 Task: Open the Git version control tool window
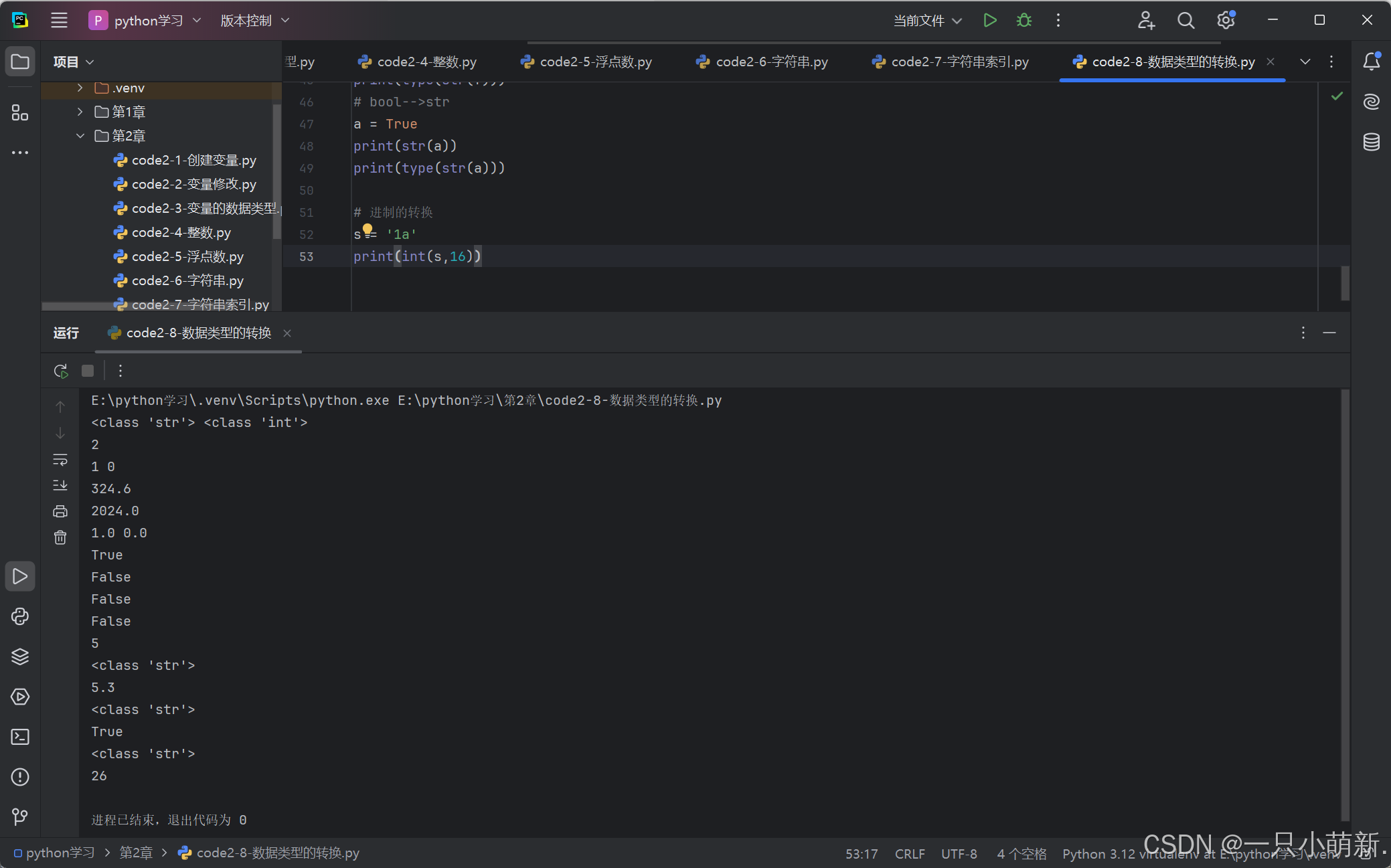[x=20, y=816]
